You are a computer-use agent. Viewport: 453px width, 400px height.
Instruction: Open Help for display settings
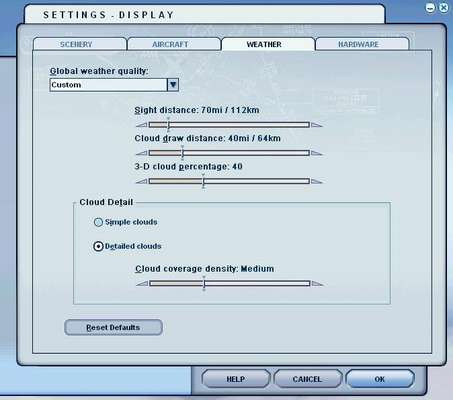[236, 379]
